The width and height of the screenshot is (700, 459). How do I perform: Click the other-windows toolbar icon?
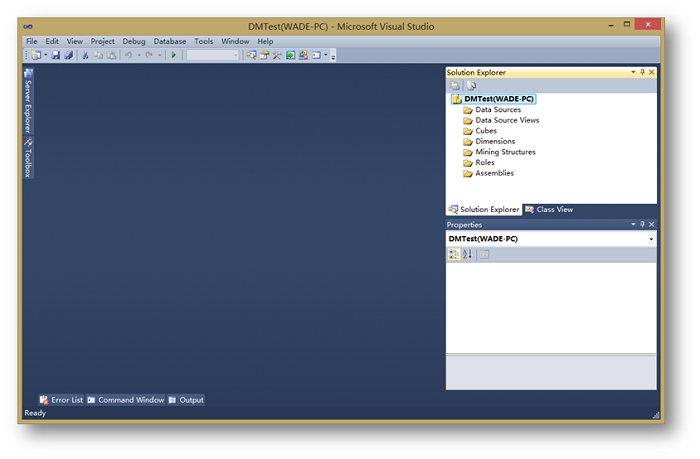coord(317,55)
